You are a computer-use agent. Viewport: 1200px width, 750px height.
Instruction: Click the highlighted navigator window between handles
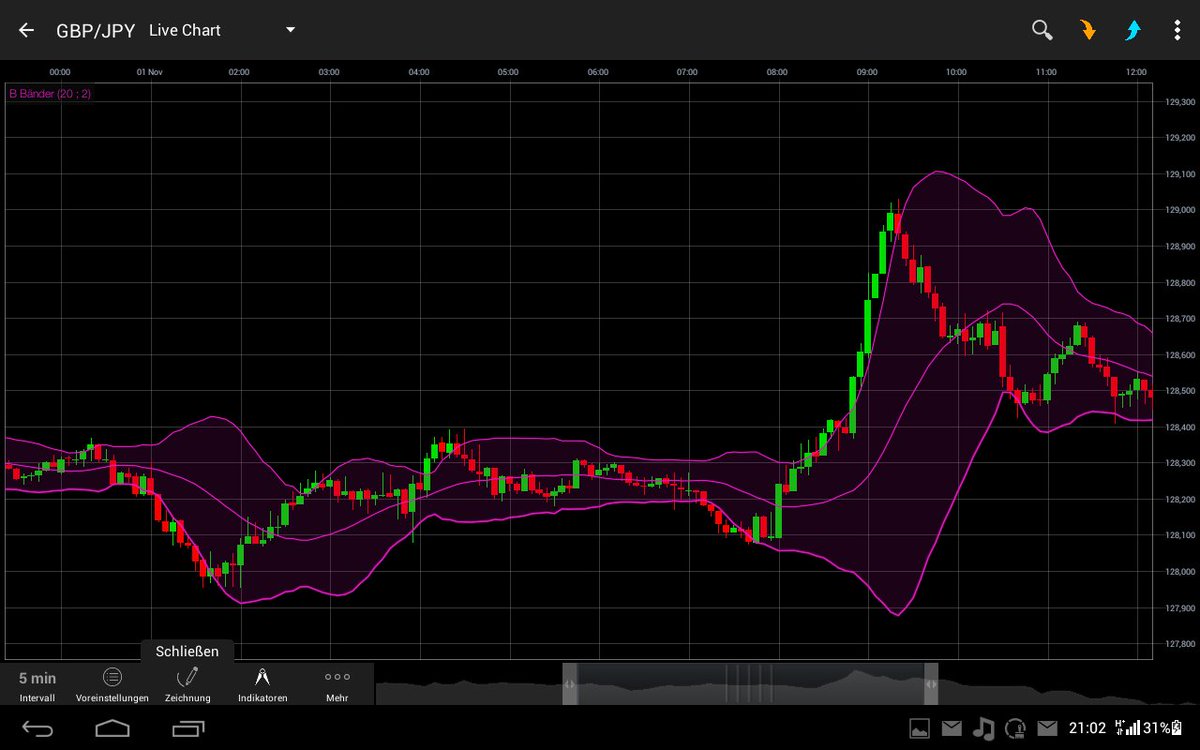click(750, 685)
